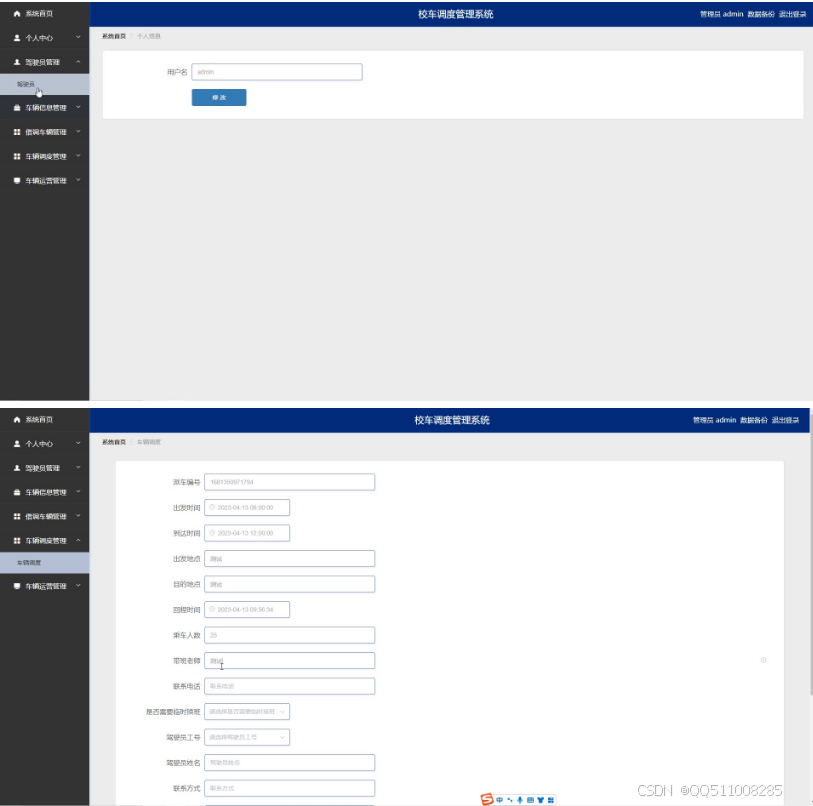This screenshot has width=813, height=806.
Task: Click 数据备份 link on 车辆调度 page header
Action: (753, 420)
